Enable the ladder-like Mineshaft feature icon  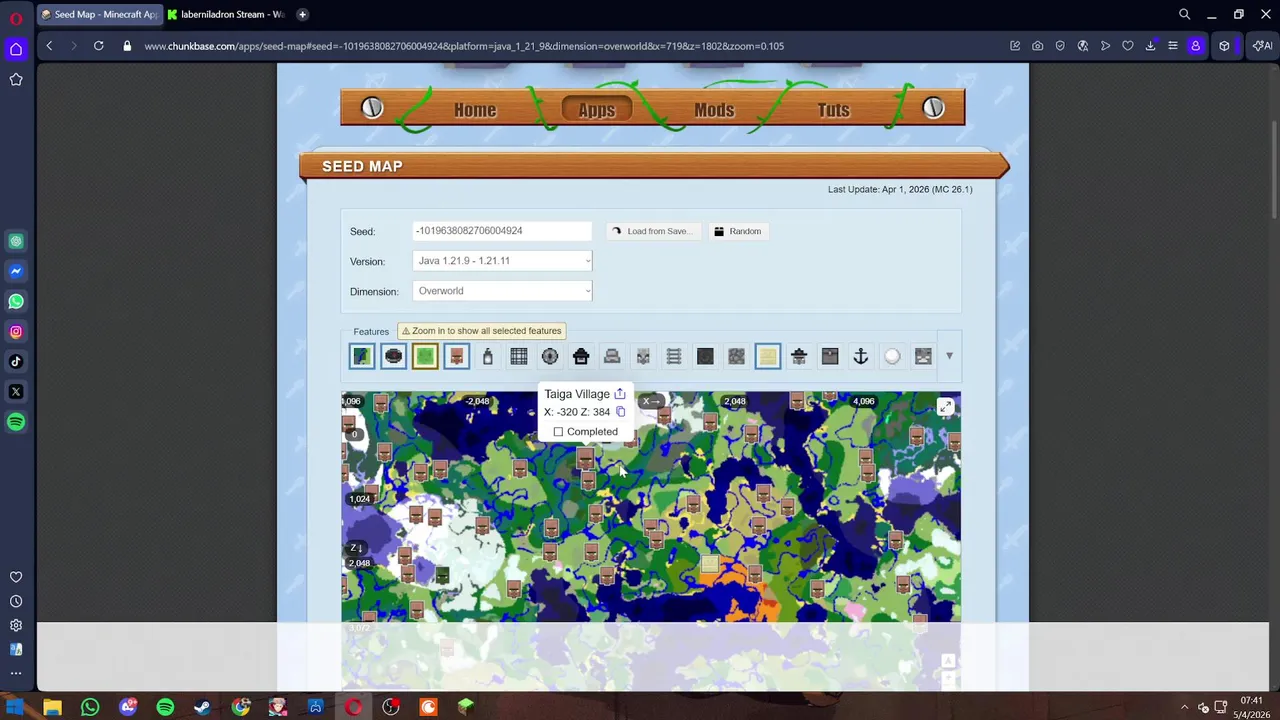pos(674,356)
